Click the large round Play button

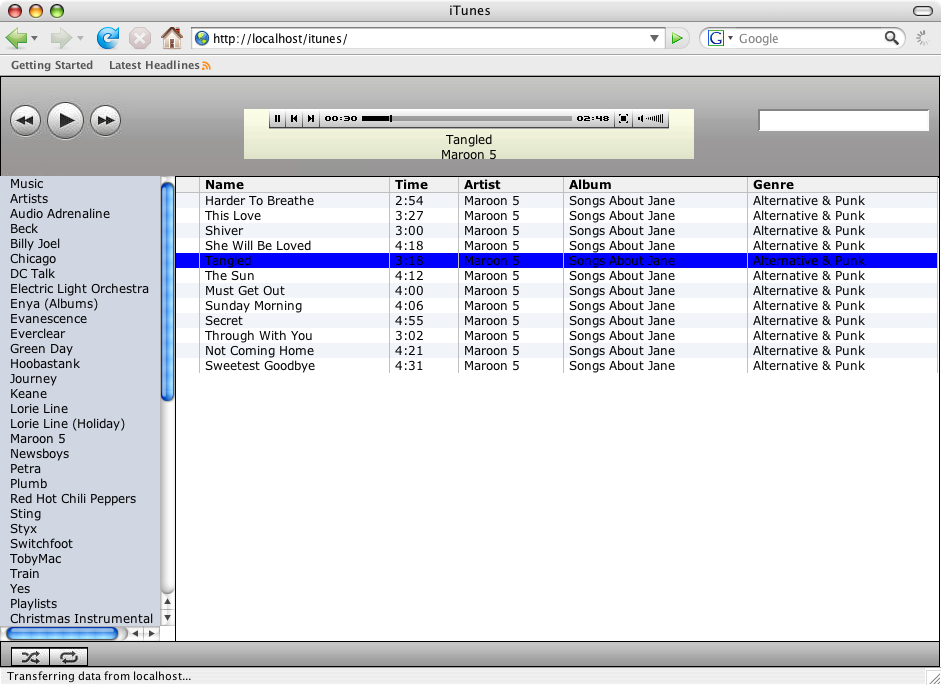(x=65, y=120)
